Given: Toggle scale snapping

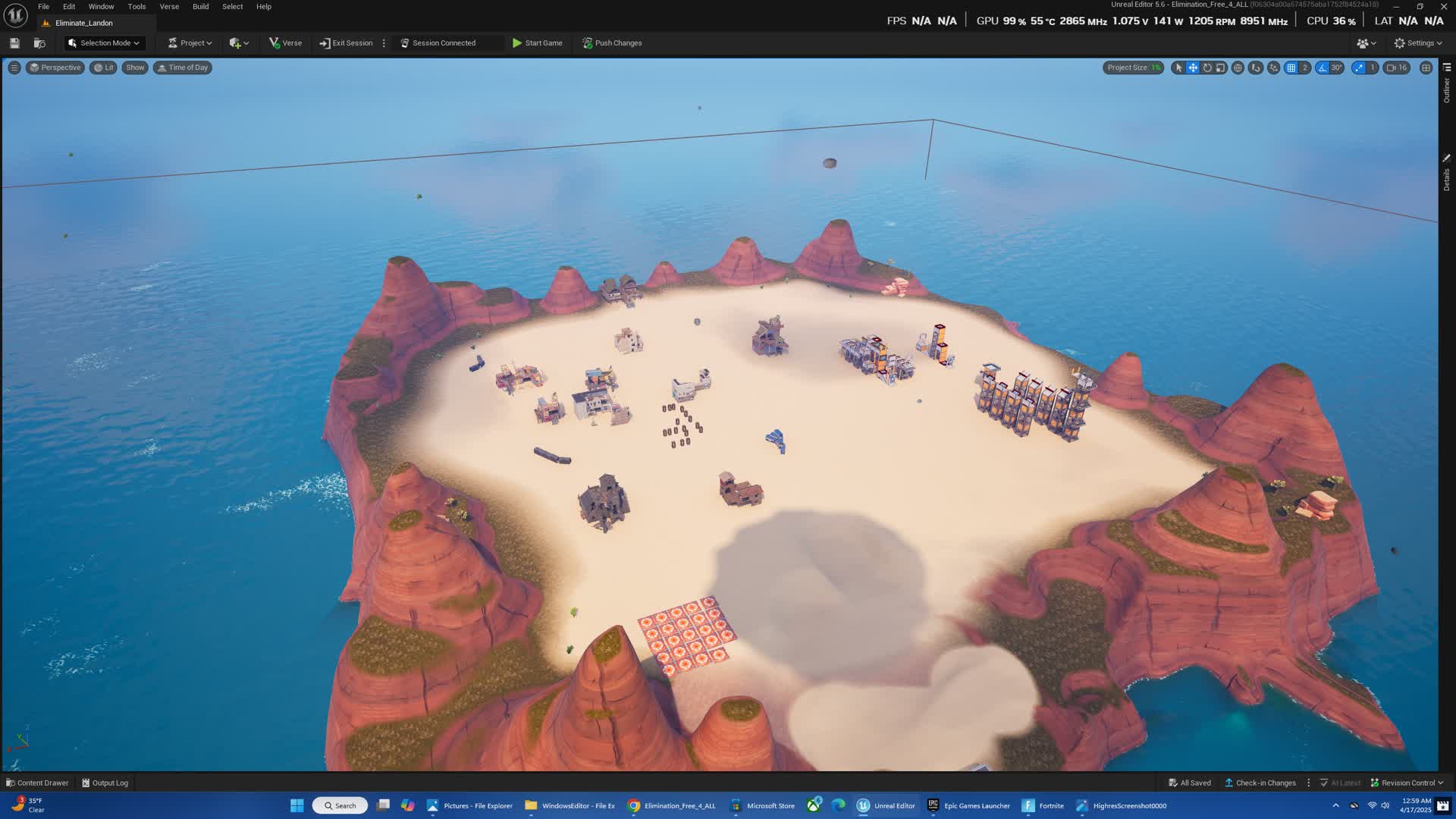Looking at the screenshot, I should point(1358,67).
